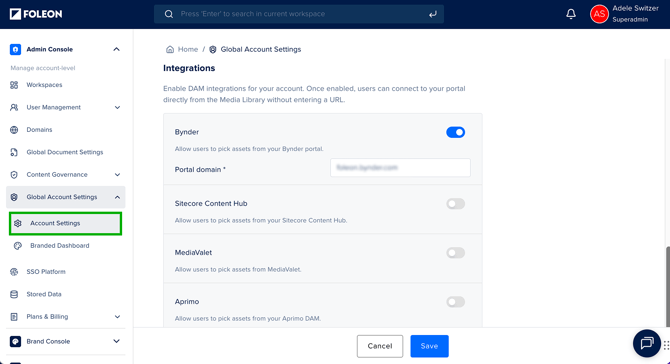
Task: Click the Foleon logo
Action: (x=36, y=14)
